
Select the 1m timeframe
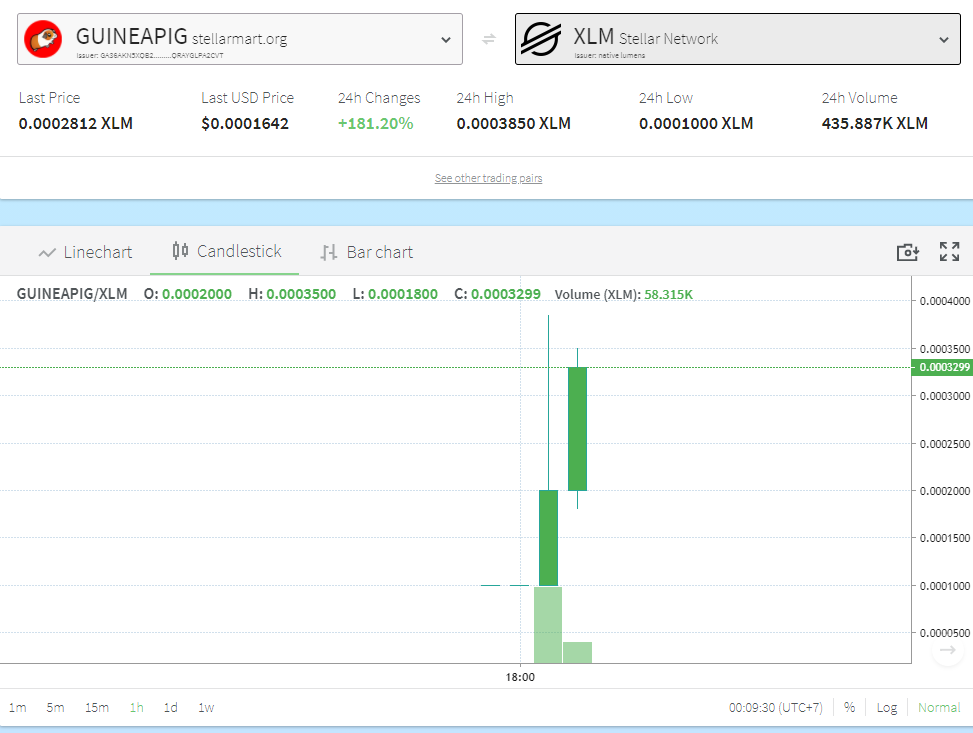tap(17, 708)
